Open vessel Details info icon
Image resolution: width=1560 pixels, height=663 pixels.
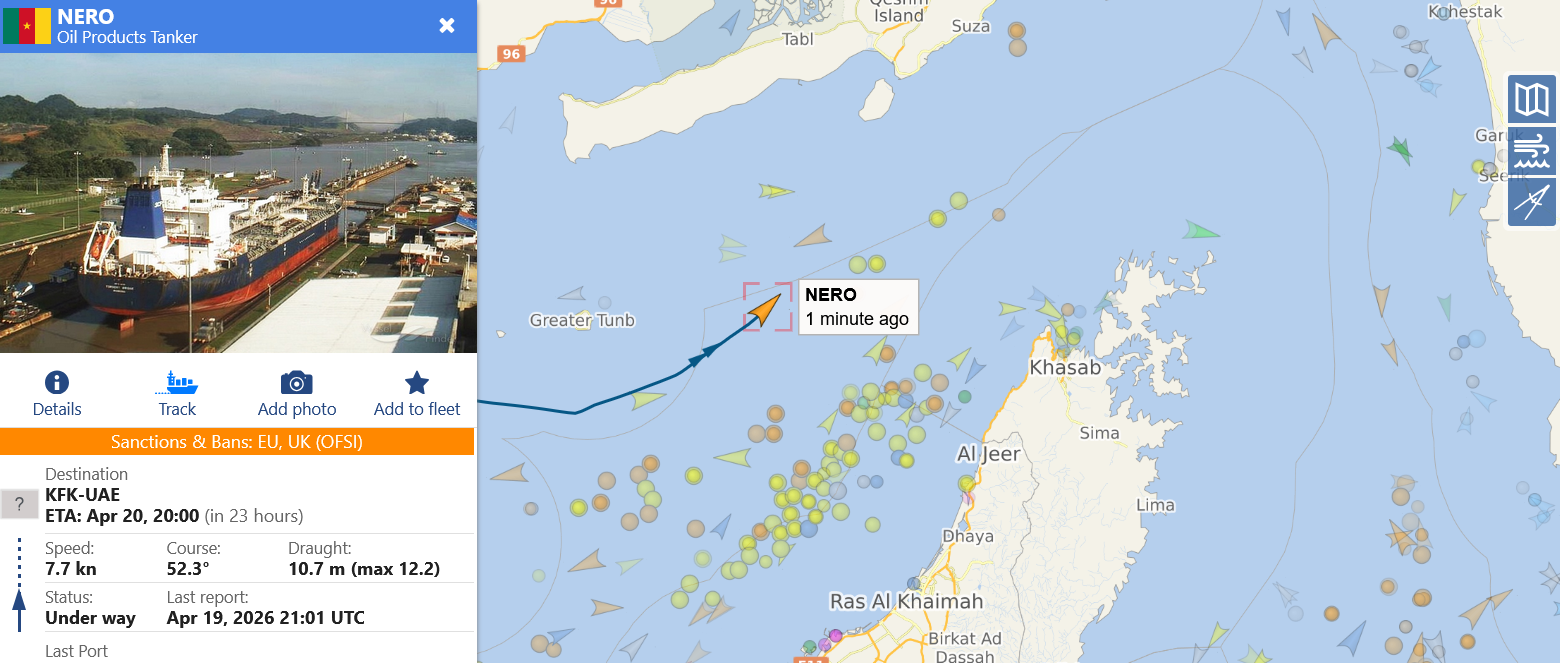(57, 383)
